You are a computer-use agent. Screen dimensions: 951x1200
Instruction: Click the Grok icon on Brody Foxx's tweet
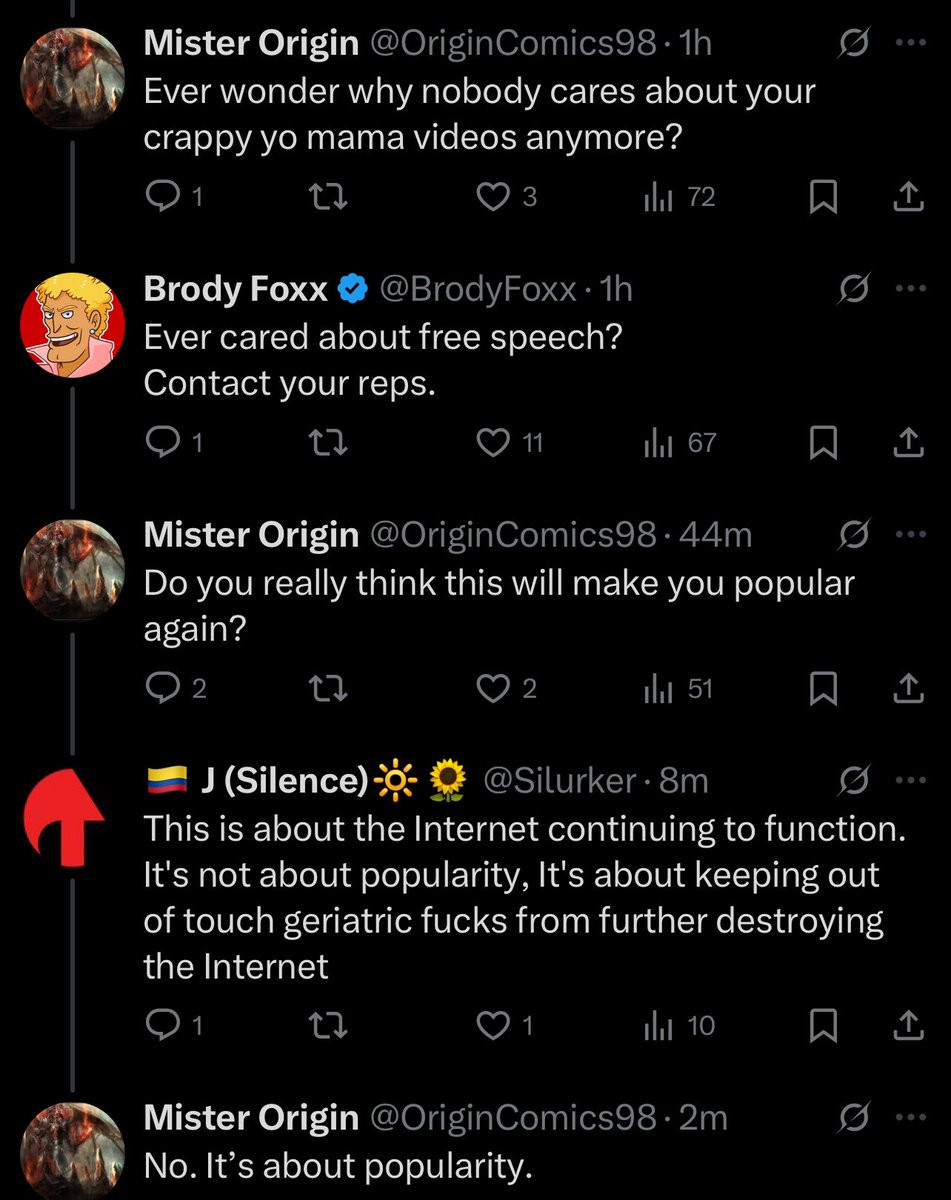coord(854,289)
